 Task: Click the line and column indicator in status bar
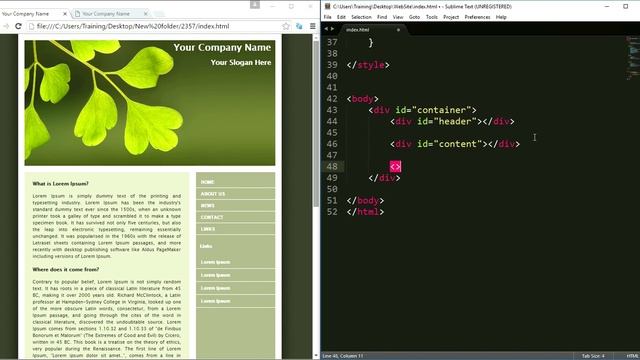tap(343, 356)
